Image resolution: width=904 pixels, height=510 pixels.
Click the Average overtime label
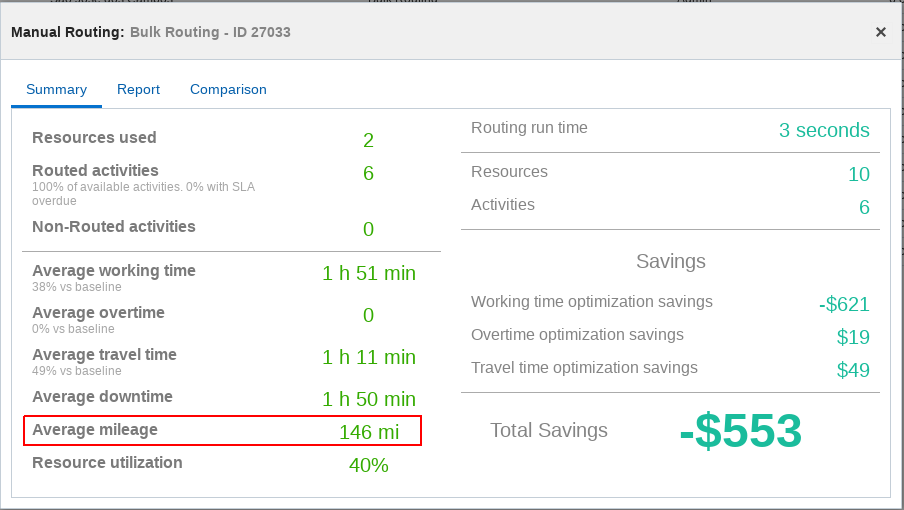coord(98,313)
